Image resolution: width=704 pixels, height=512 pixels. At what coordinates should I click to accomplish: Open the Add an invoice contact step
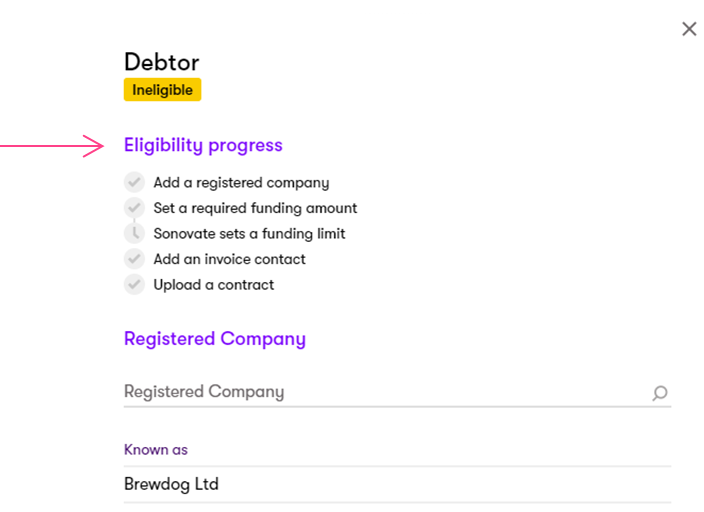pos(229,259)
